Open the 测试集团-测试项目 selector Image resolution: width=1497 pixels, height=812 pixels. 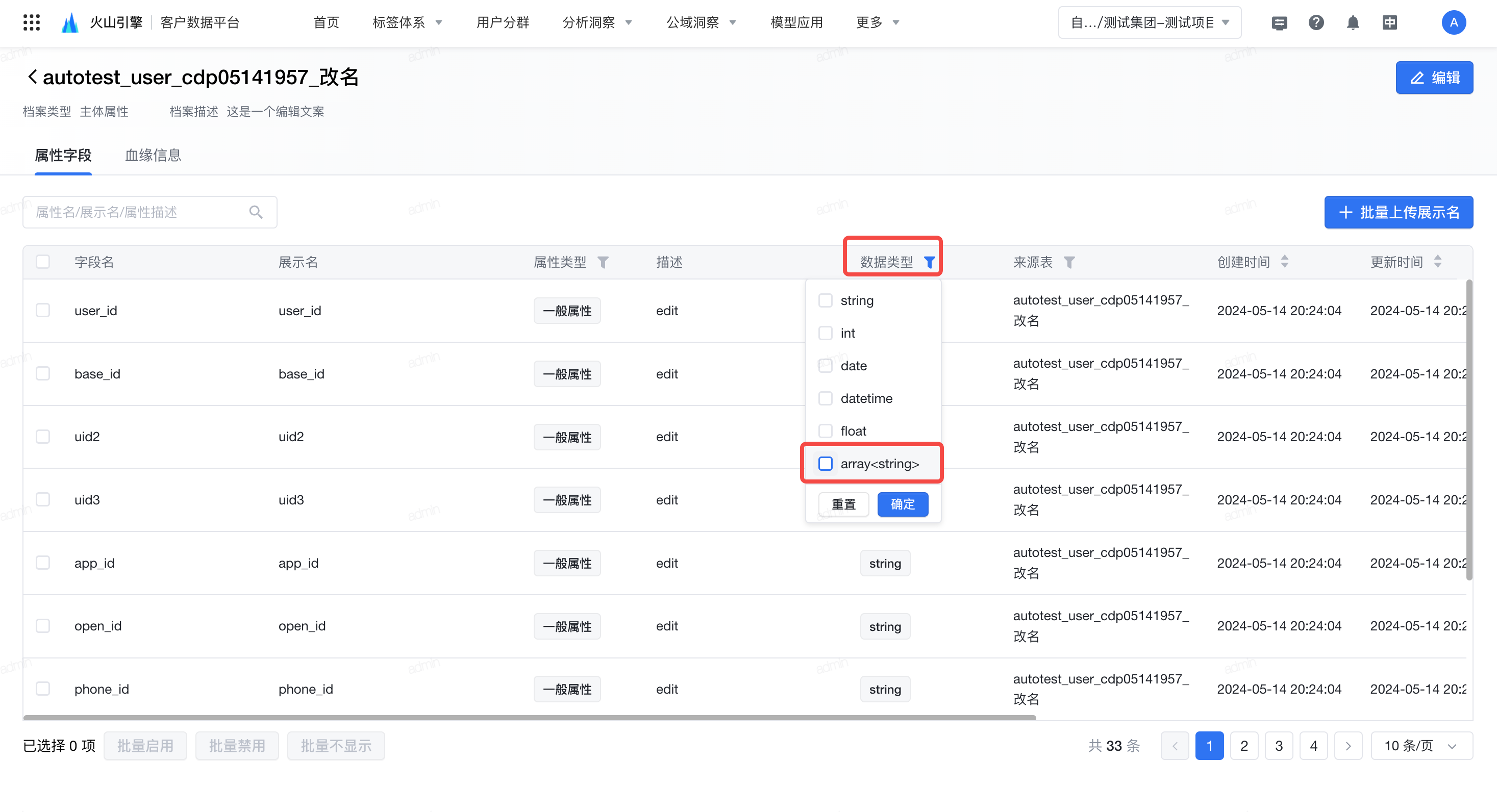pyautogui.click(x=1150, y=22)
